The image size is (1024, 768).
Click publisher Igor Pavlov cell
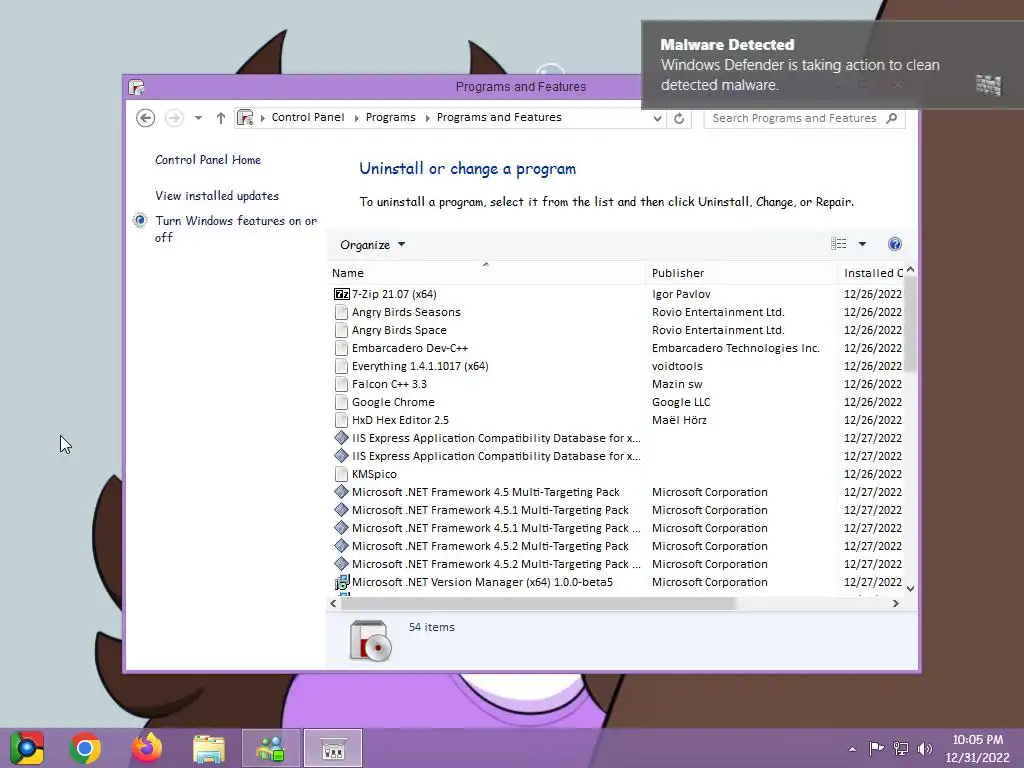tap(681, 294)
